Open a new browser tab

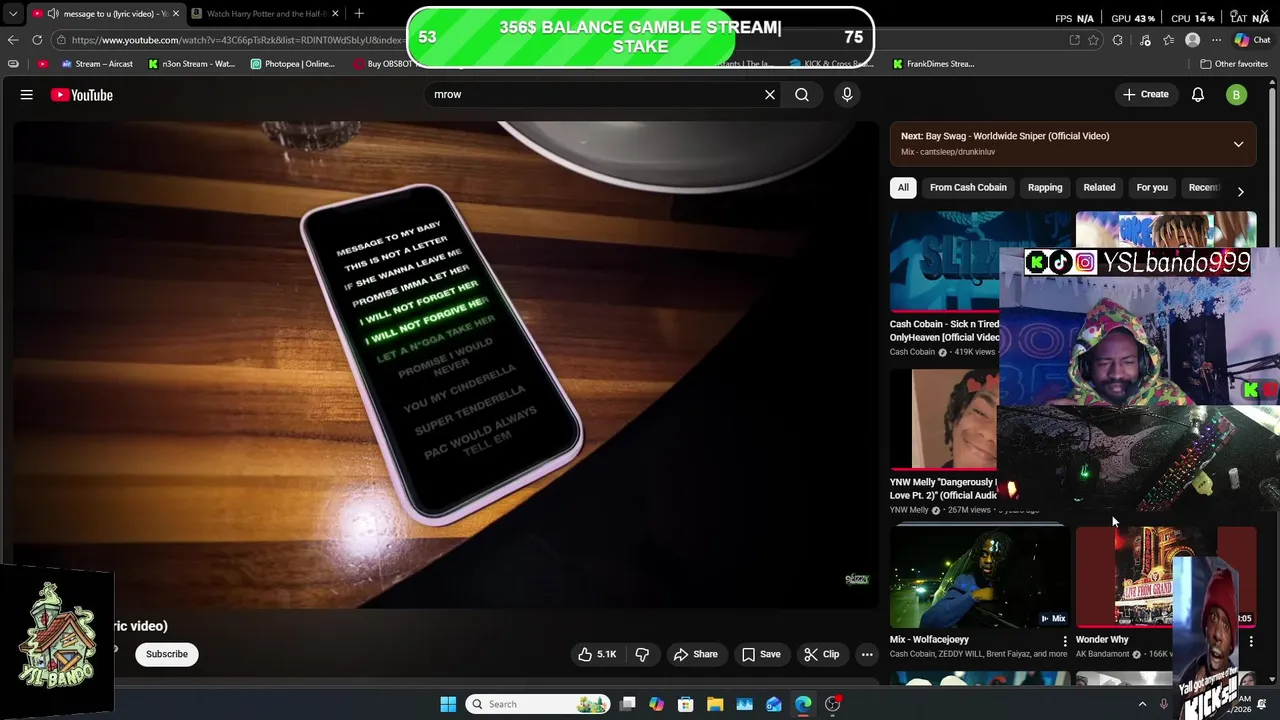coord(359,14)
